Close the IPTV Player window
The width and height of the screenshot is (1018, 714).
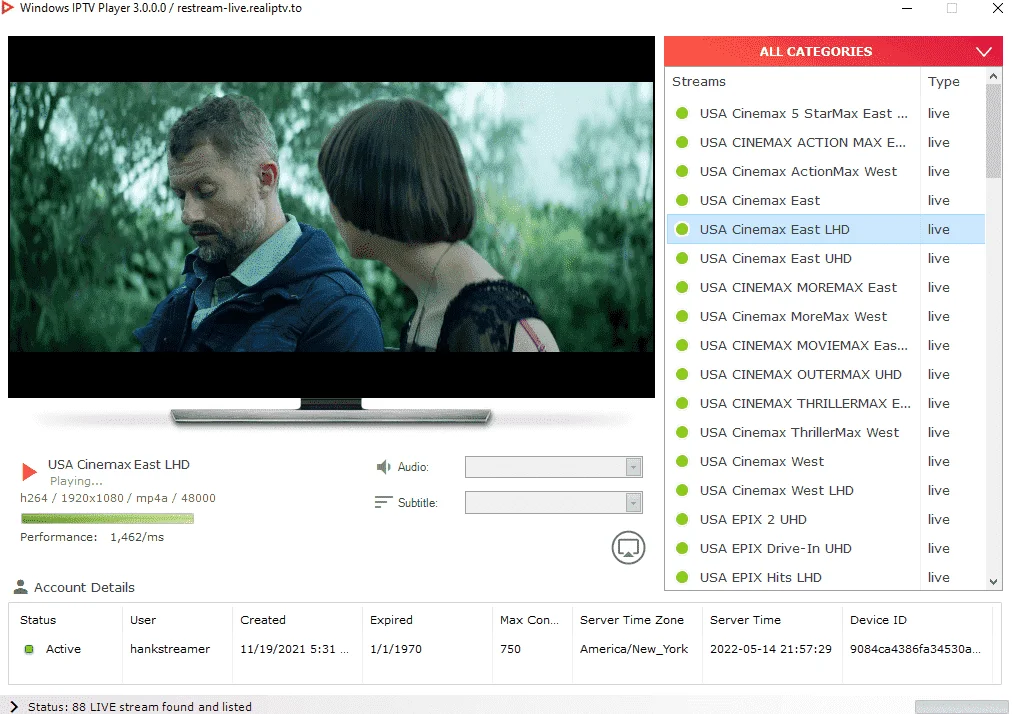point(998,8)
